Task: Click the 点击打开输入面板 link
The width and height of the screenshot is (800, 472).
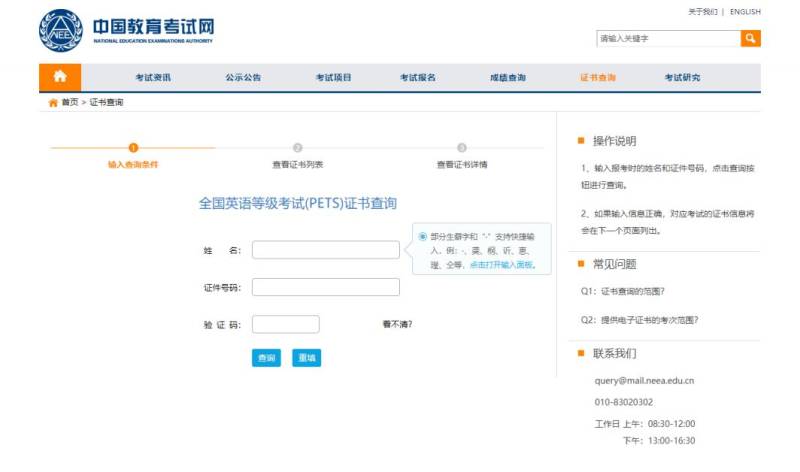Action: pos(502,265)
